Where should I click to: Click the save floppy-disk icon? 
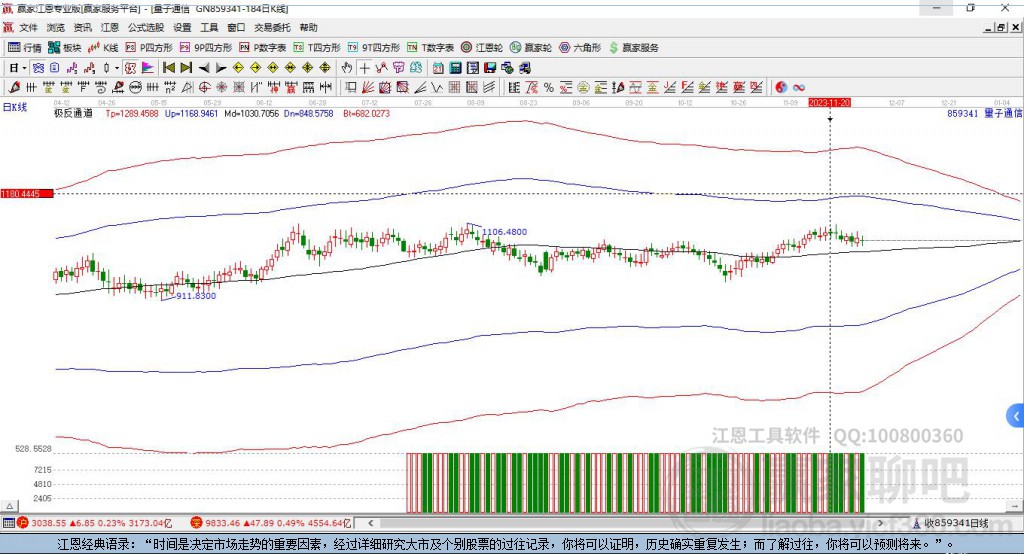(x=490, y=68)
